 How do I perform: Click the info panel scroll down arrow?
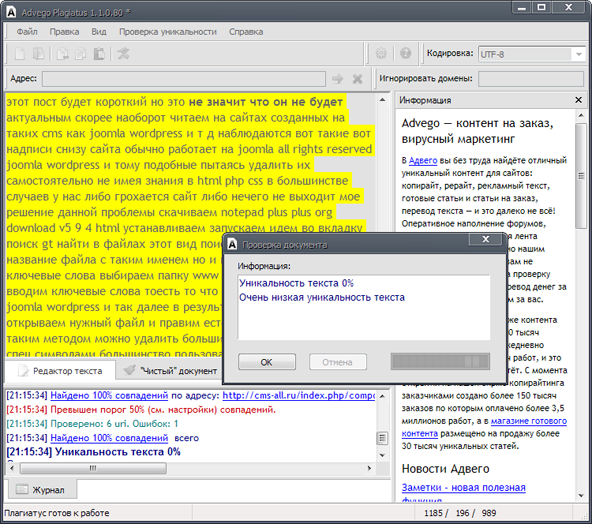click(581, 496)
